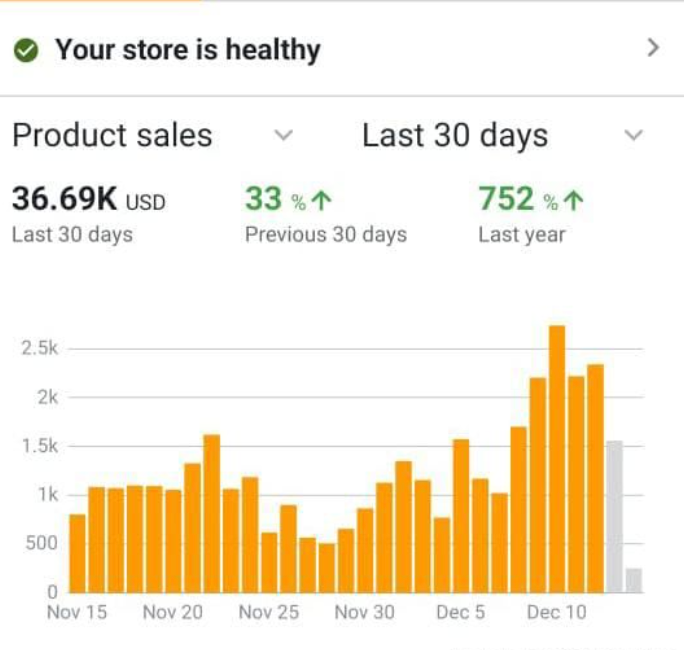
Task: Tap the tall gray bar near 1.5k
Action: coord(615,517)
